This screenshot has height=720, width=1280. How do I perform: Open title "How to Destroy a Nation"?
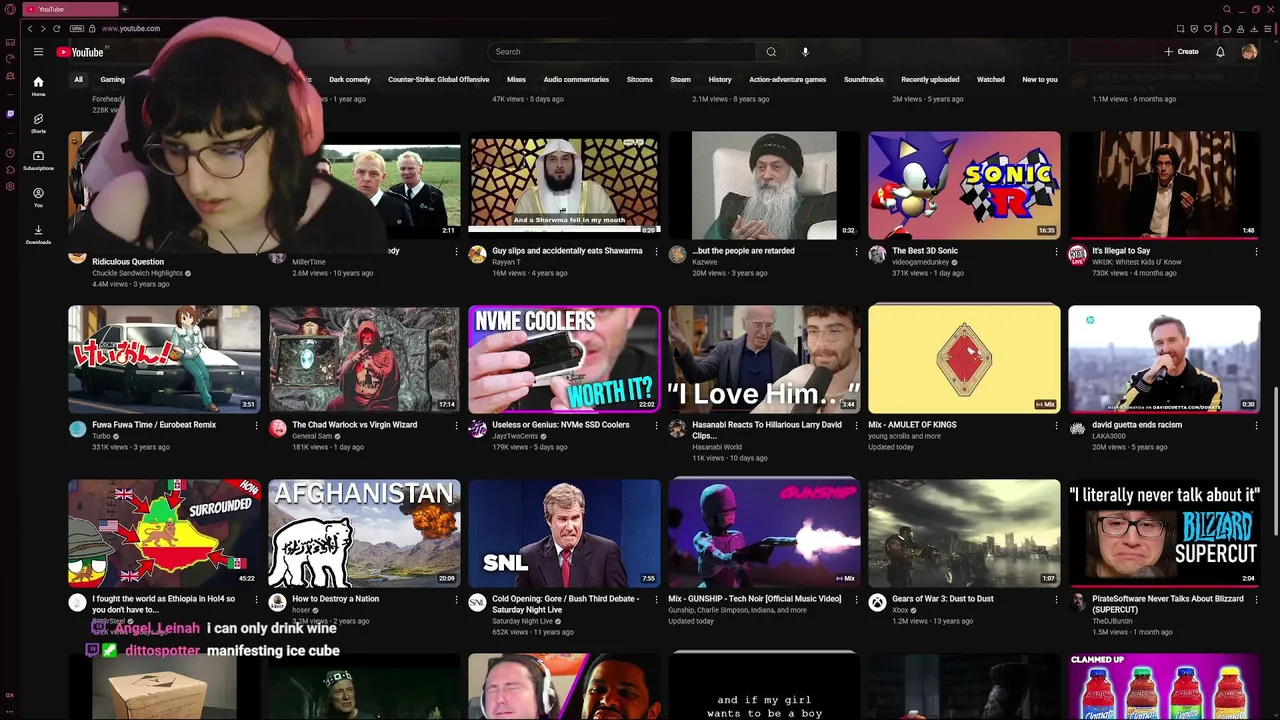tap(335, 599)
